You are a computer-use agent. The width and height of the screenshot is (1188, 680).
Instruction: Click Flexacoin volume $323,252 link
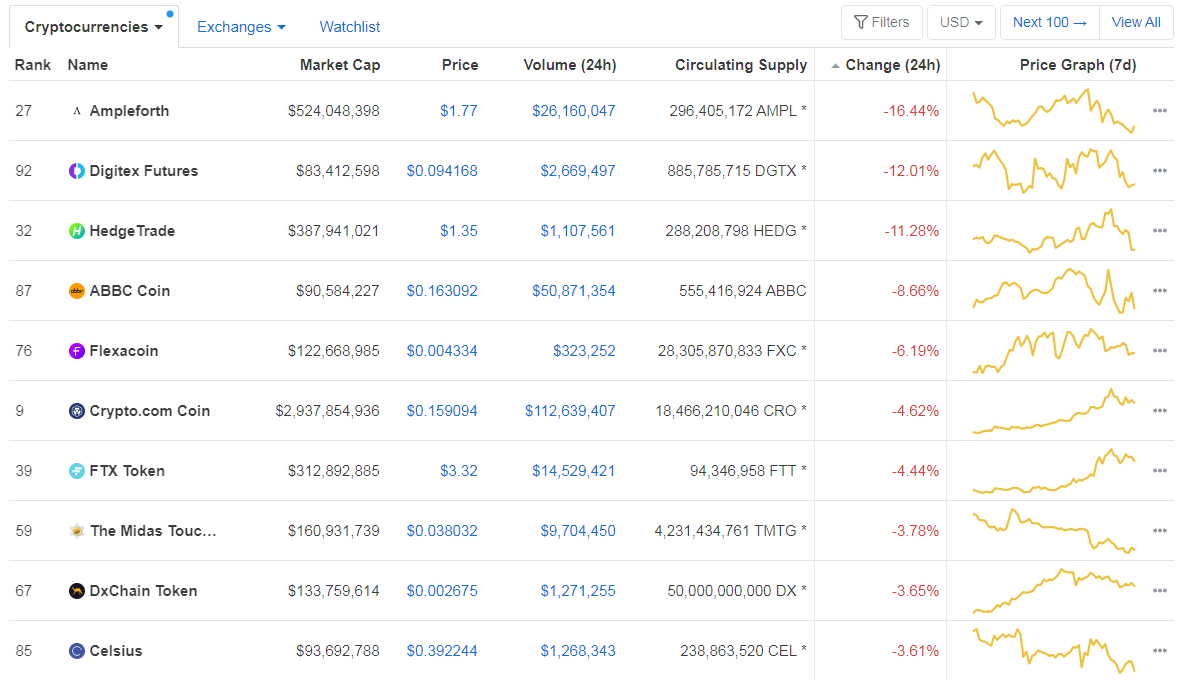(x=584, y=351)
